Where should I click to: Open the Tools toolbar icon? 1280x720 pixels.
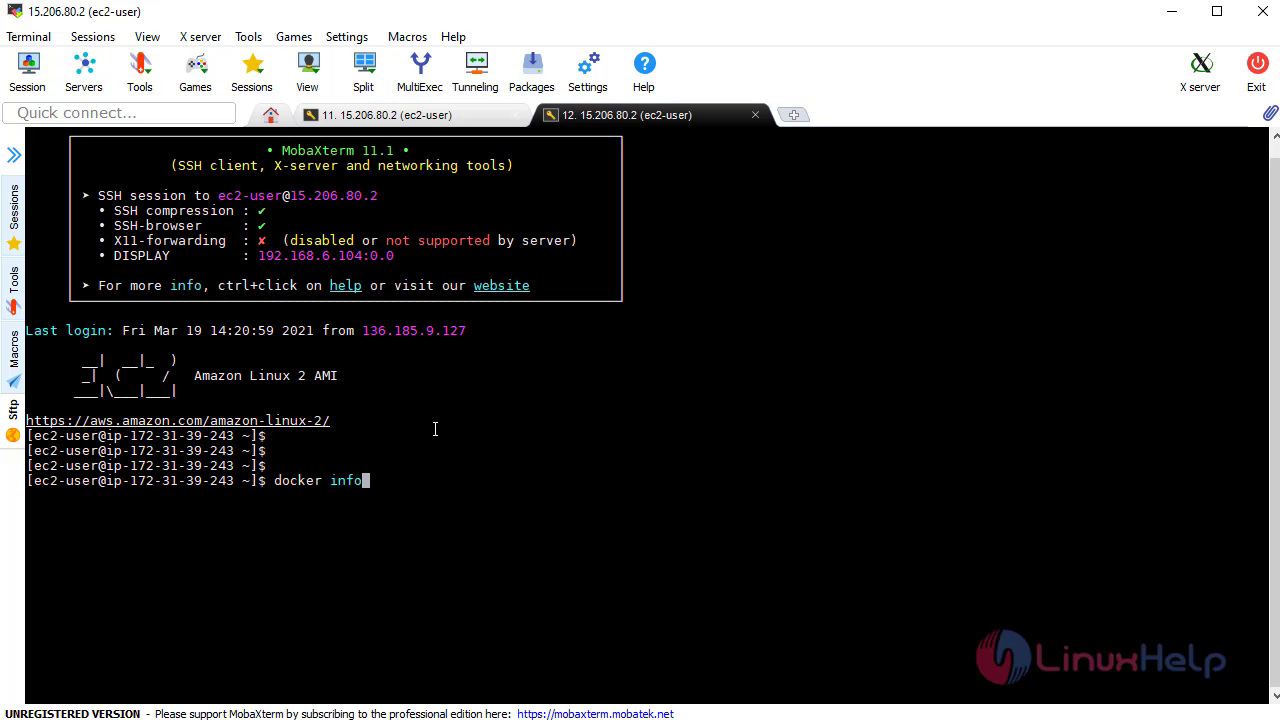[x=140, y=72]
